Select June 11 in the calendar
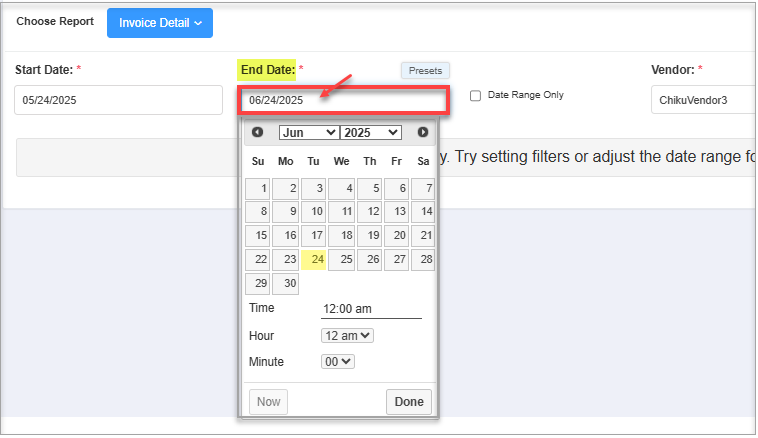Viewport: 758px width, 438px height. click(x=342, y=212)
